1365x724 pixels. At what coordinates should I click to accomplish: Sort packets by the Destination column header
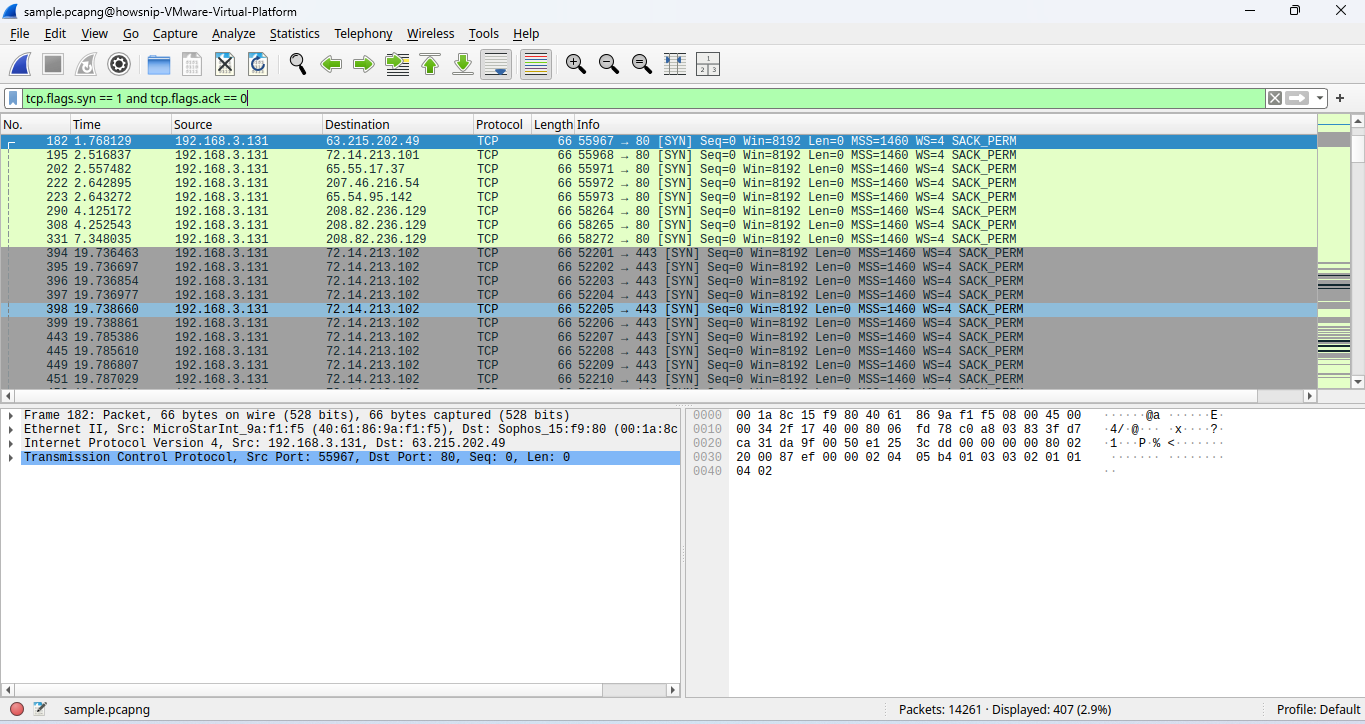pyautogui.click(x=398, y=125)
